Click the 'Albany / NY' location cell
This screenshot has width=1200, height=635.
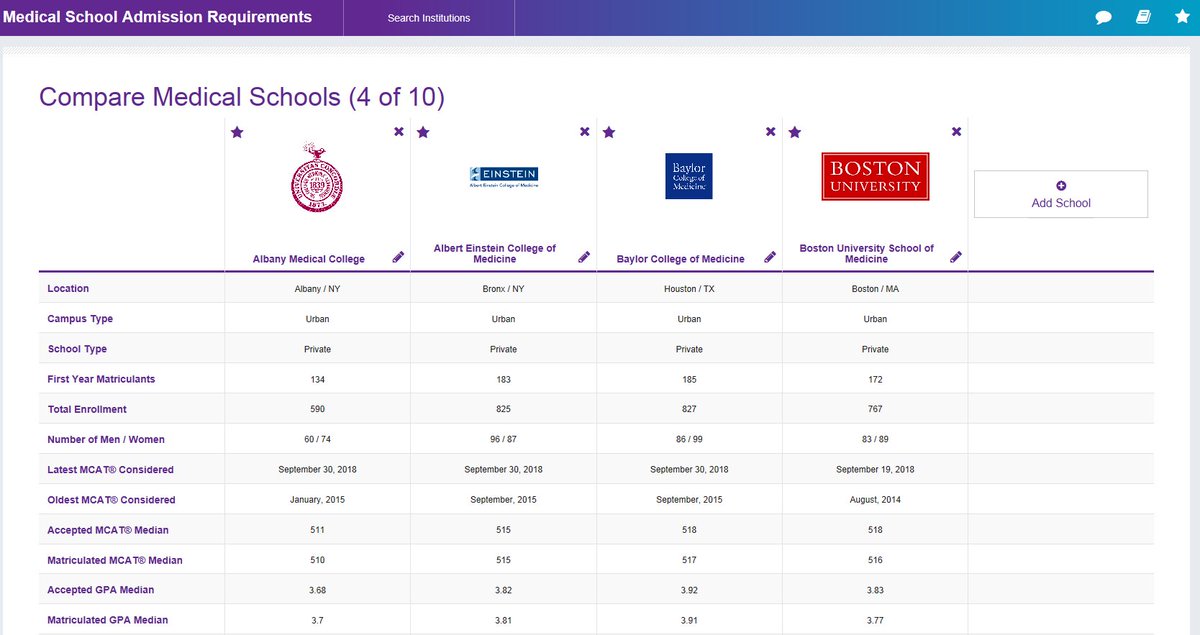point(317,289)
